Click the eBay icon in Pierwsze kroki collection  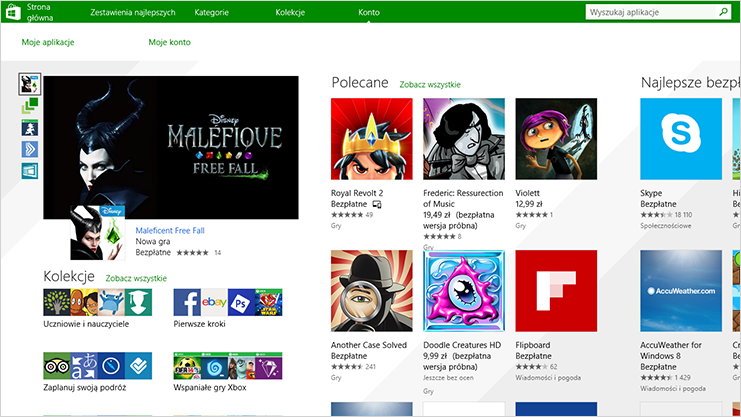[x=214, y=302]
